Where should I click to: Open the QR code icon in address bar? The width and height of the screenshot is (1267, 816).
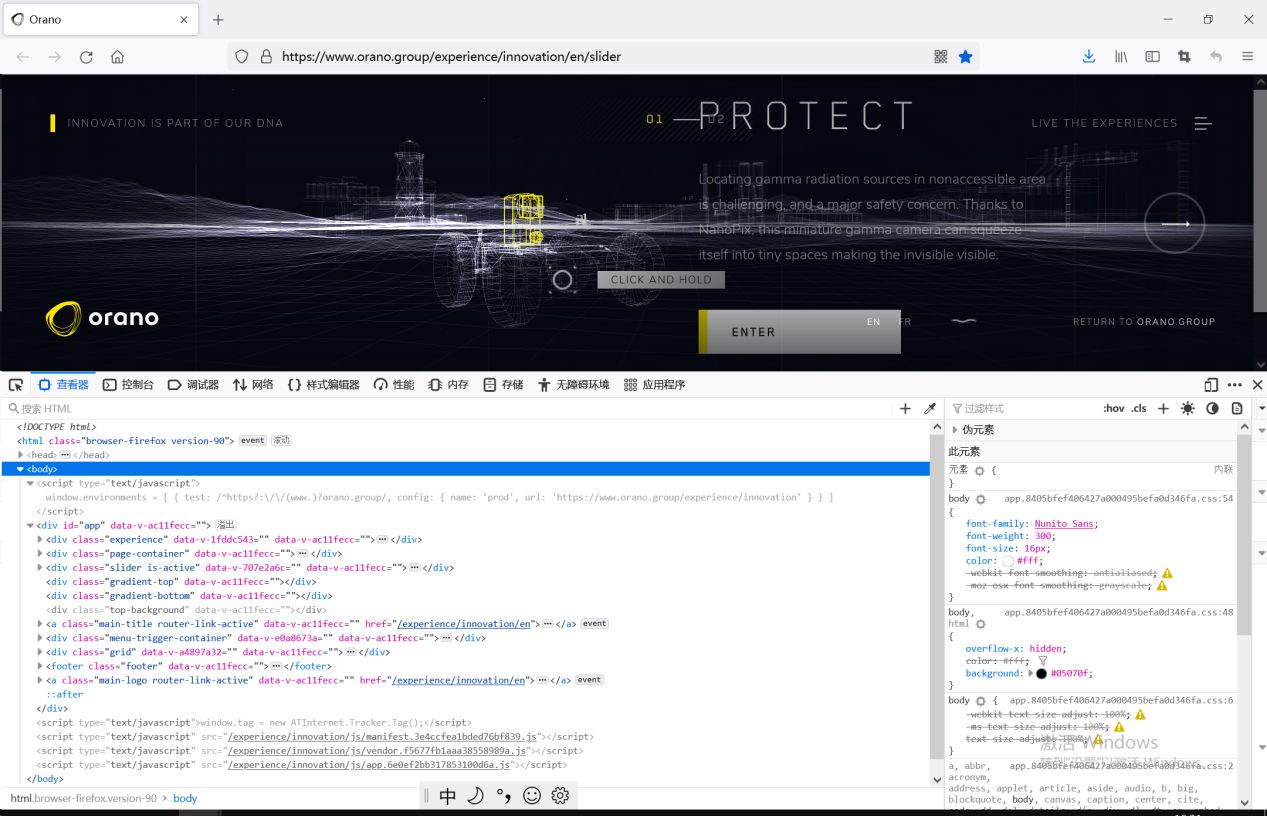(940, 57)
